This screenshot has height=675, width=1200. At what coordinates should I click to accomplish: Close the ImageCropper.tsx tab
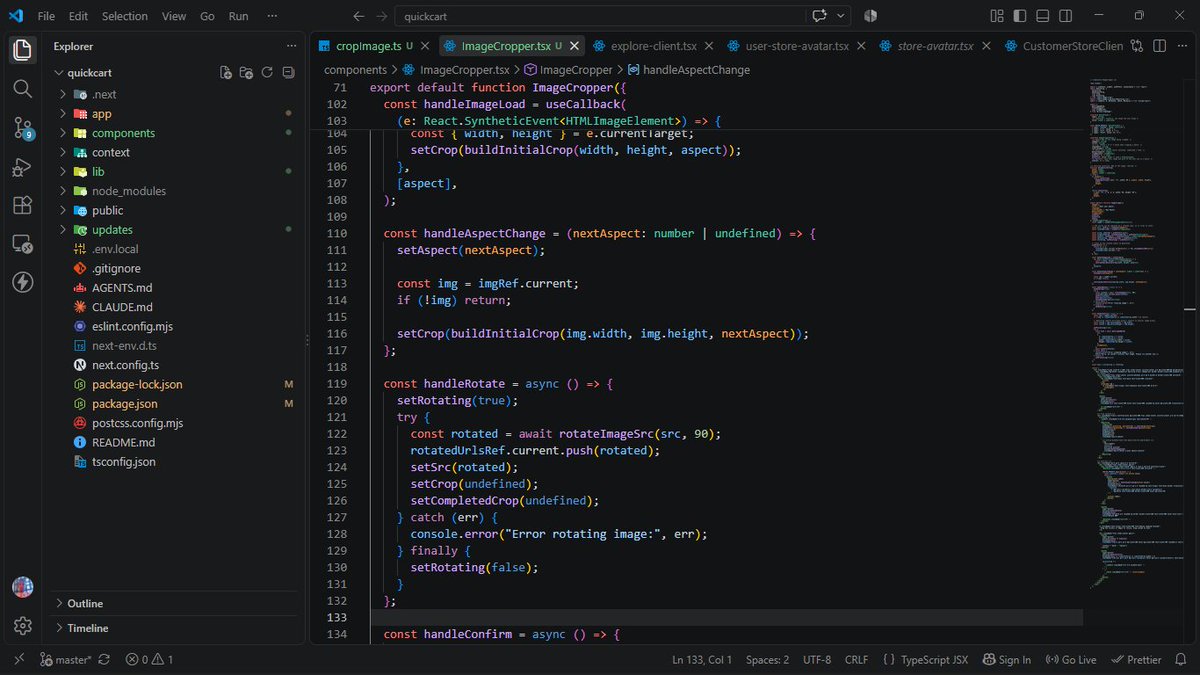click(x=574, y=46)
